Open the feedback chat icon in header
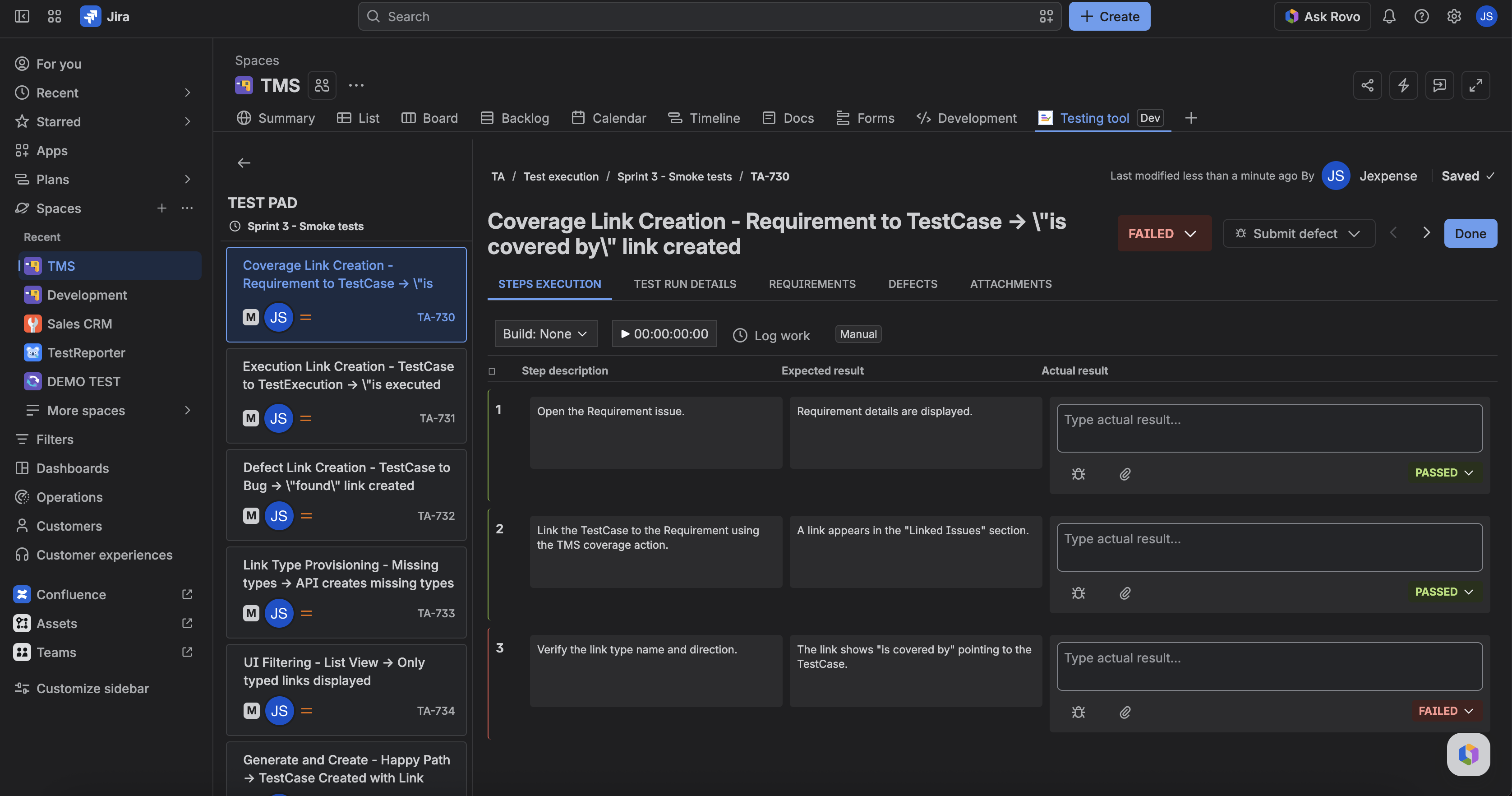The image size is (1512, 796). 1439,86
